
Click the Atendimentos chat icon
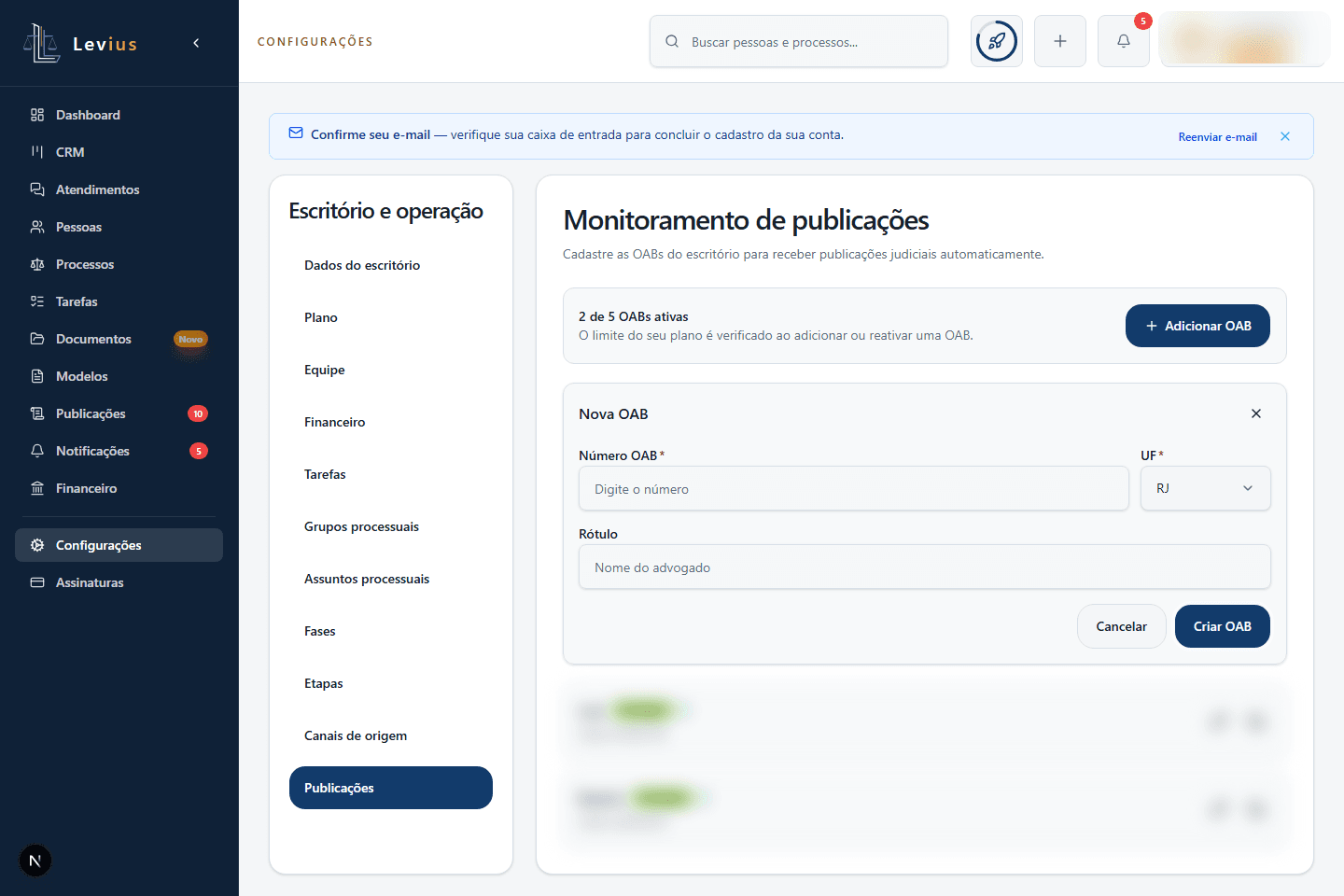(x=37, y=189)
